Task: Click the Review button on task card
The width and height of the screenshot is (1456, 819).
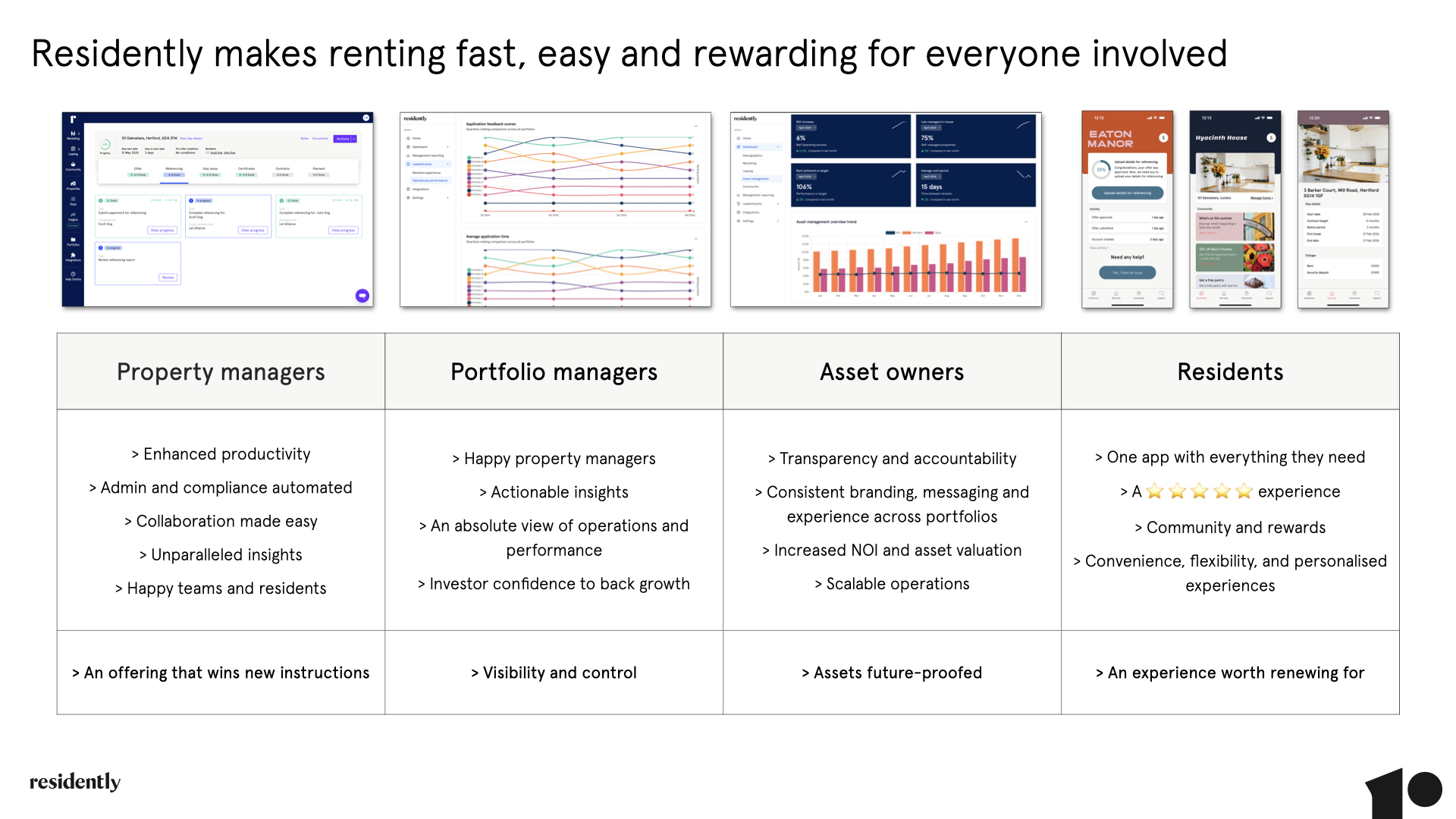Action: point(168,278)
